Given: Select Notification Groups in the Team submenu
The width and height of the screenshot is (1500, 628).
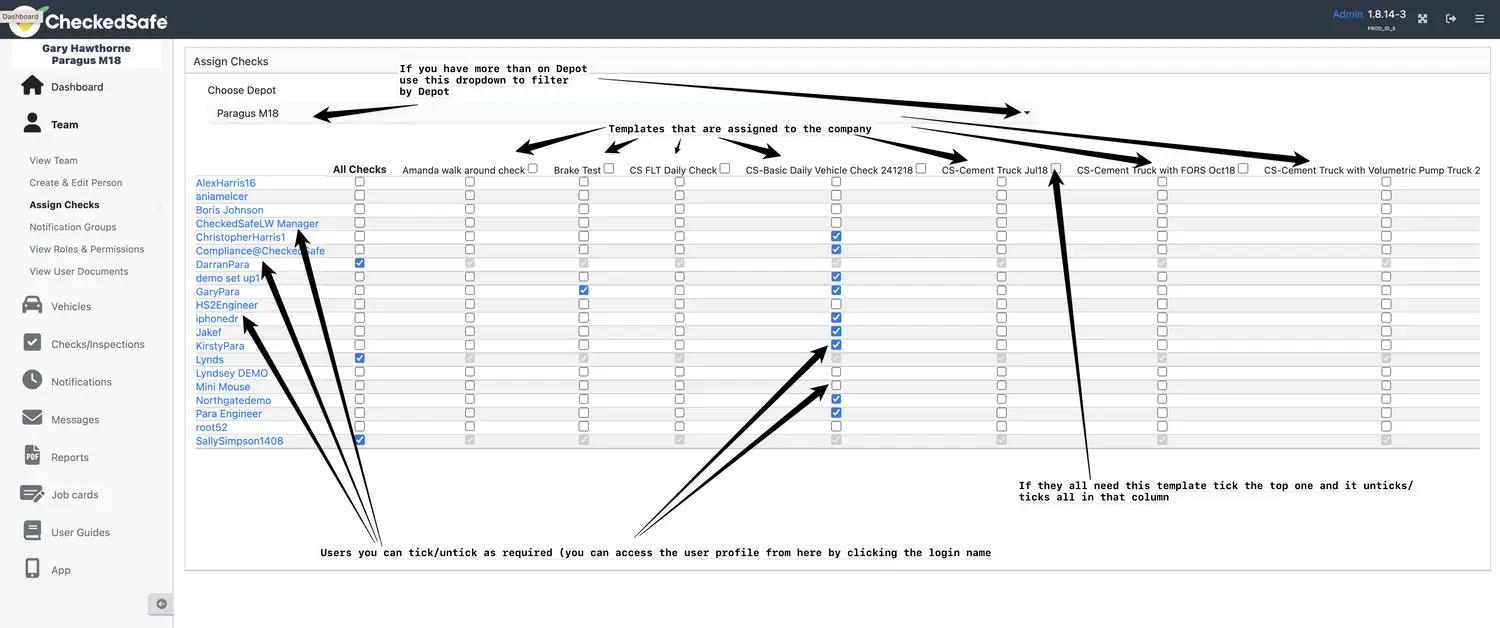Looking at the screenshot, I should pos(73,227).
